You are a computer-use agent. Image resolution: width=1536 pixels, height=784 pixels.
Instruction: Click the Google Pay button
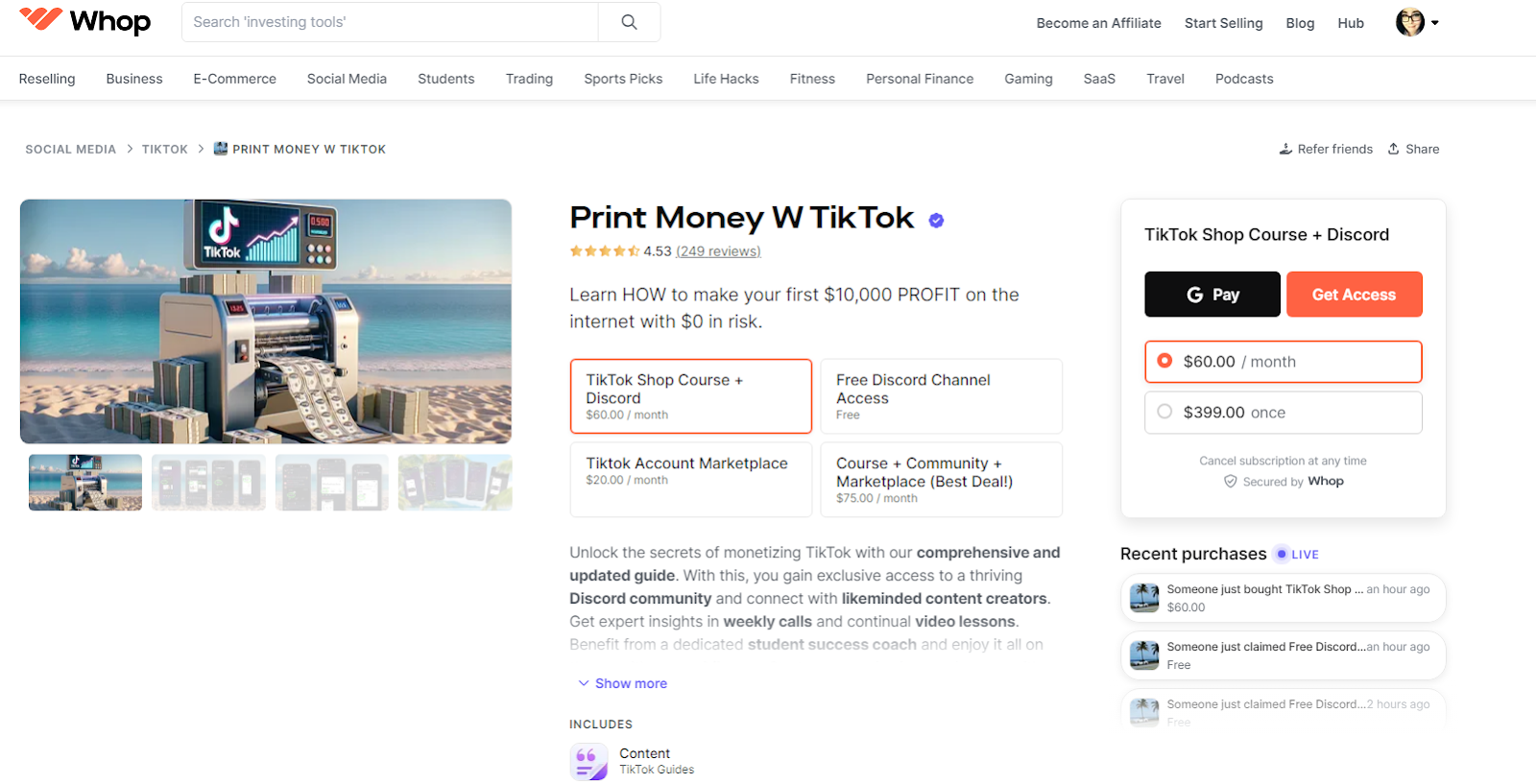pos(1212,294)
